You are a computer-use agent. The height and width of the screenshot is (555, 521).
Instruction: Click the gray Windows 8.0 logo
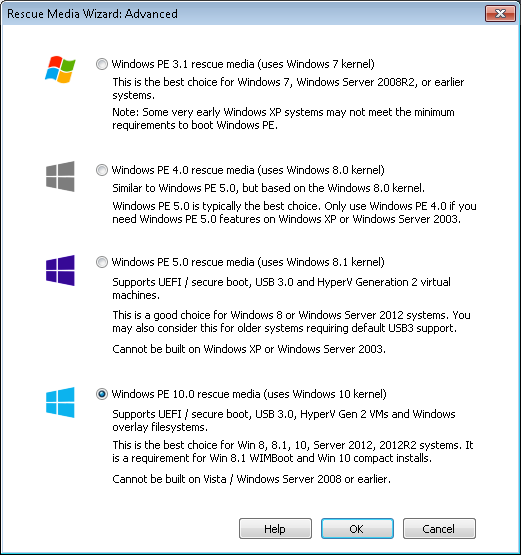[x=60, y=176]
